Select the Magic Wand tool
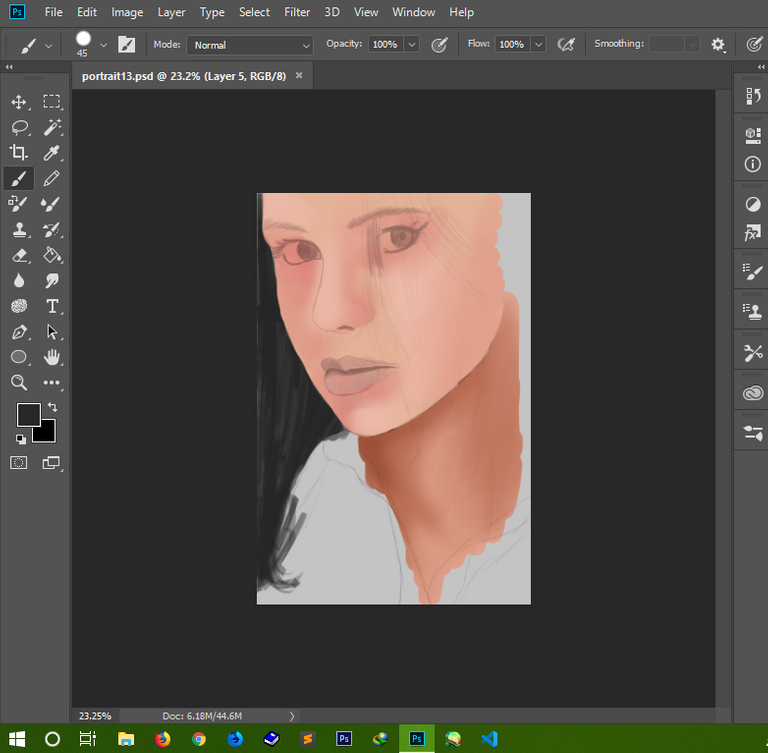 click(51, 127)
